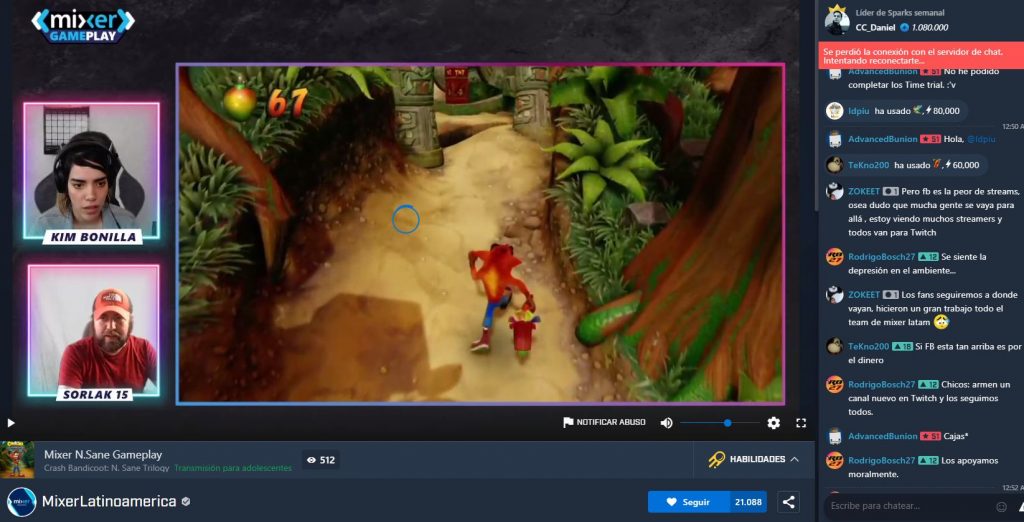
Task: Click the 512 viewers count
Action: 321,460
